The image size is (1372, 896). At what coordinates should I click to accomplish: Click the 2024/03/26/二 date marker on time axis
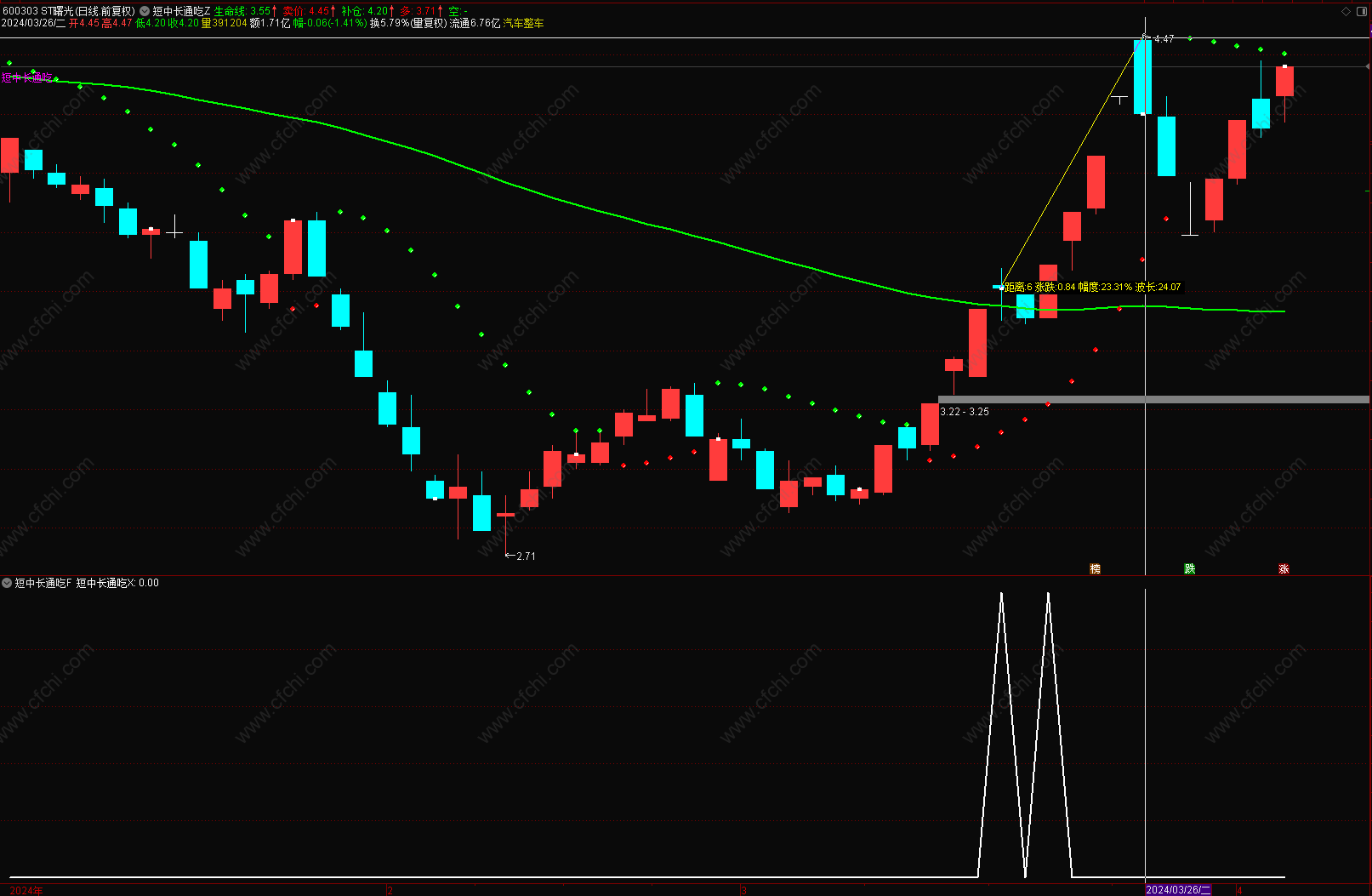tap(1178, 890)
